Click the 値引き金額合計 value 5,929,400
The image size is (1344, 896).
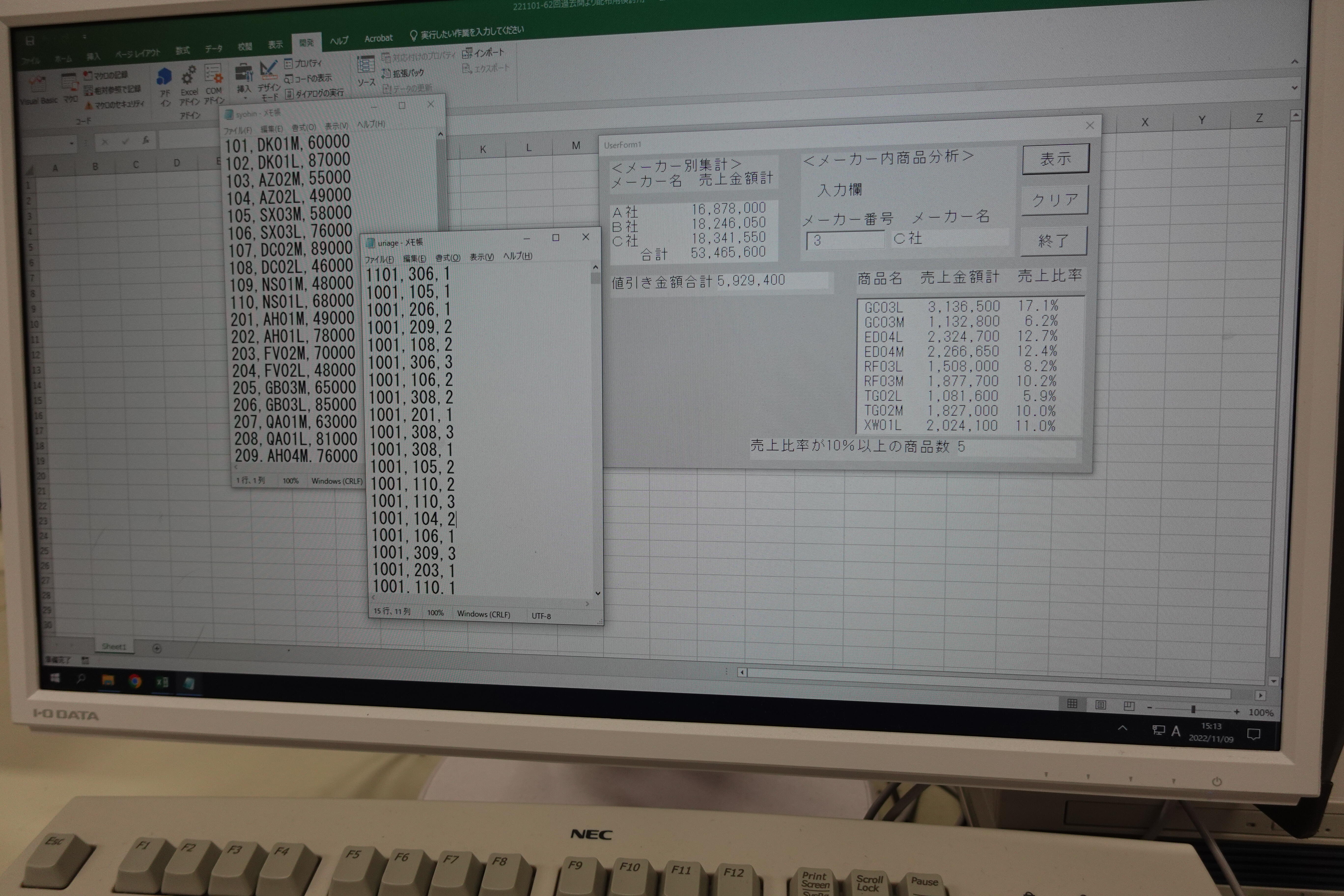pyautogui.click(x=751, y=280)
